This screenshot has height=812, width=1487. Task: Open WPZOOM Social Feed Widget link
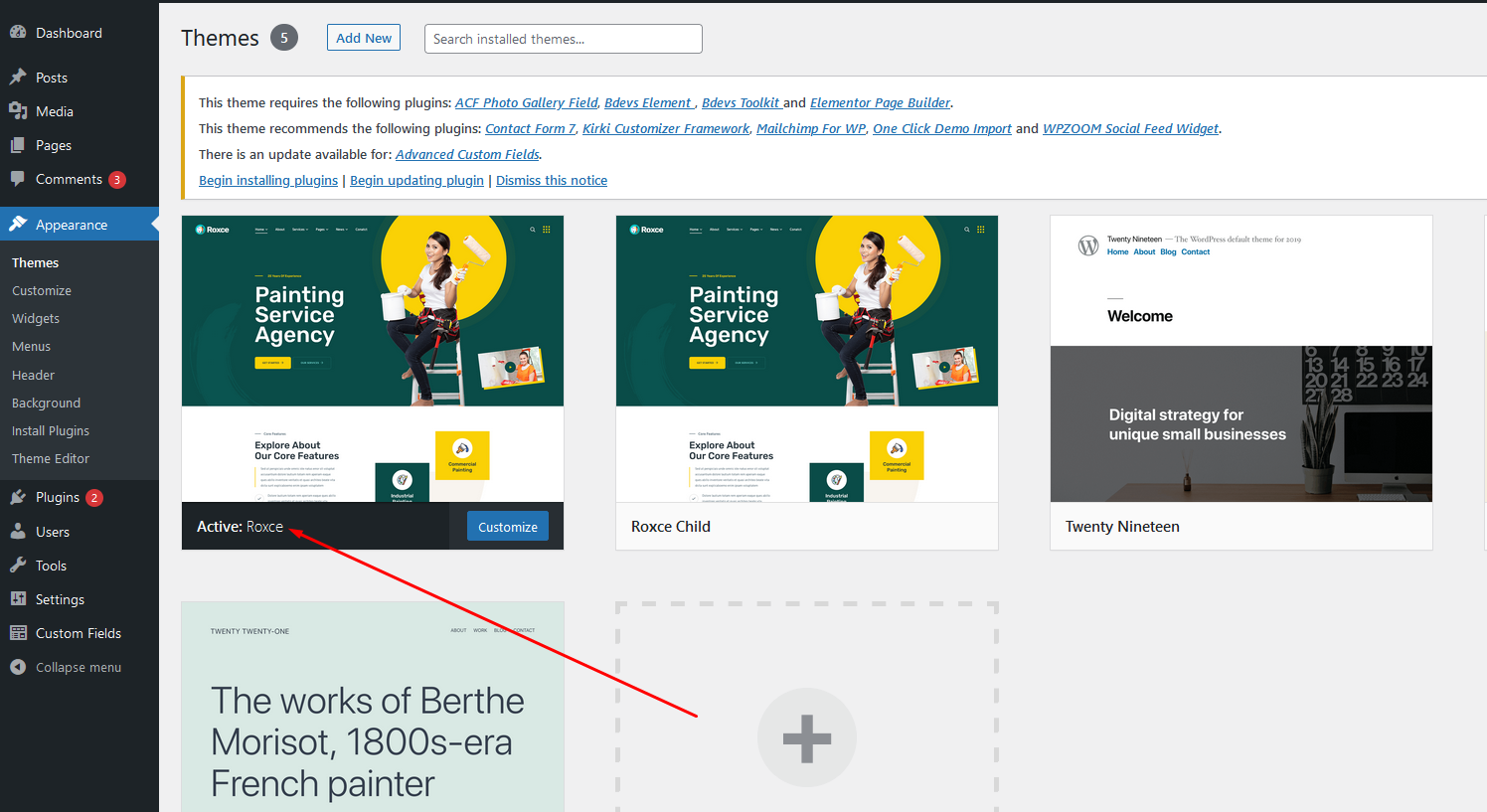[x=1131, y=128]
